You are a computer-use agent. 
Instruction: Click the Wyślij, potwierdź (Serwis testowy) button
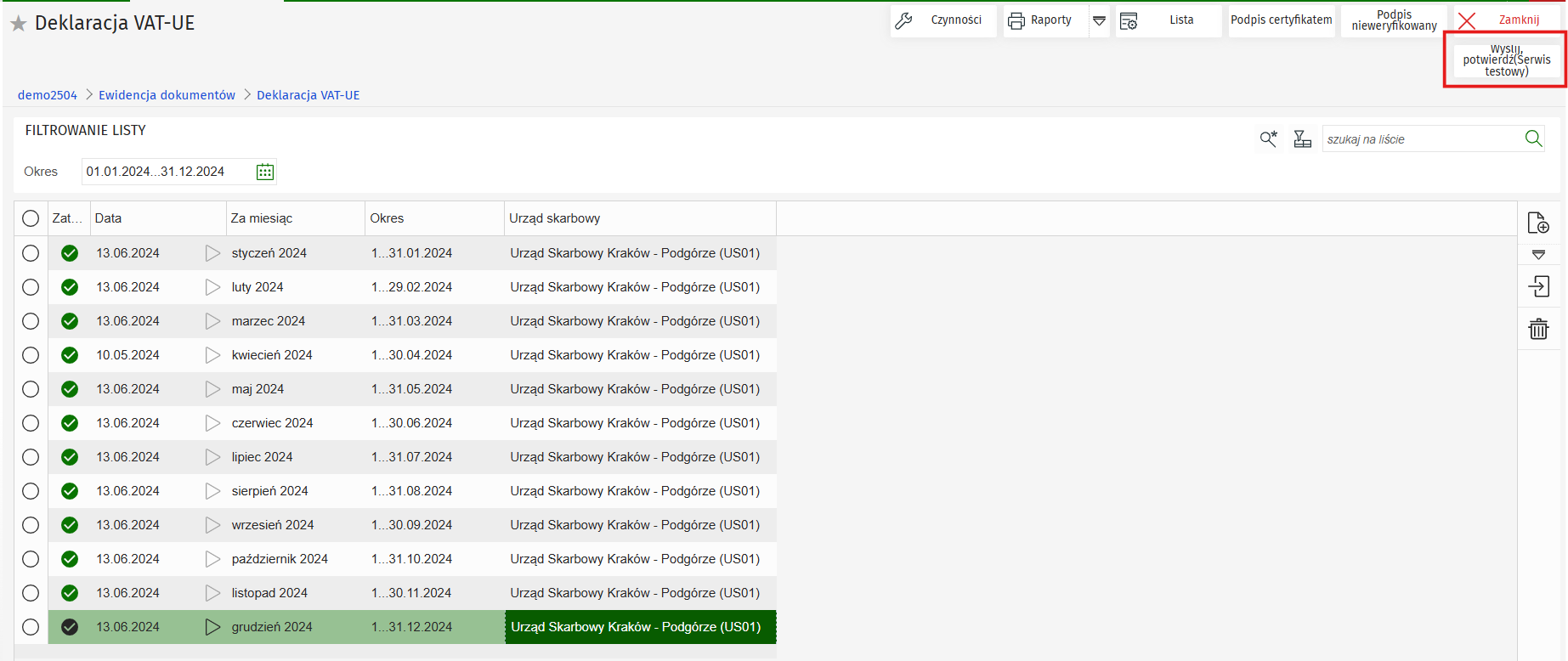(1506, 60)
